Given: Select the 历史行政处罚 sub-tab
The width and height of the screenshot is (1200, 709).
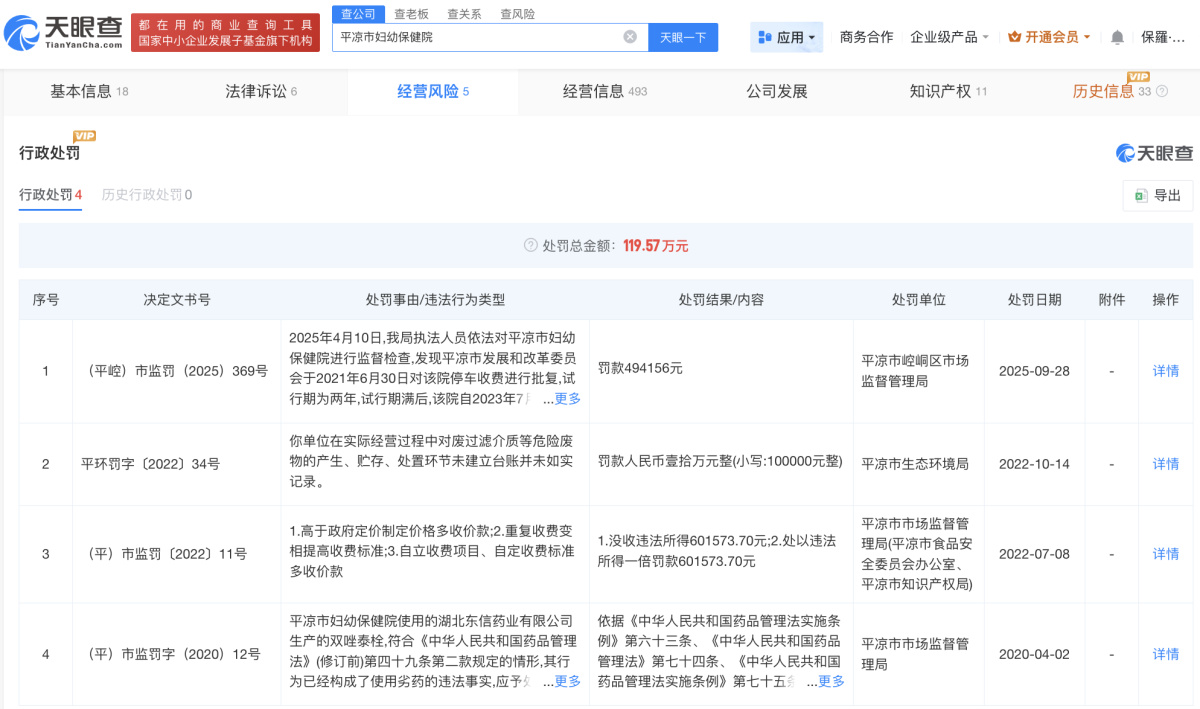Looking at the screenshot, I should coord(146,195).
